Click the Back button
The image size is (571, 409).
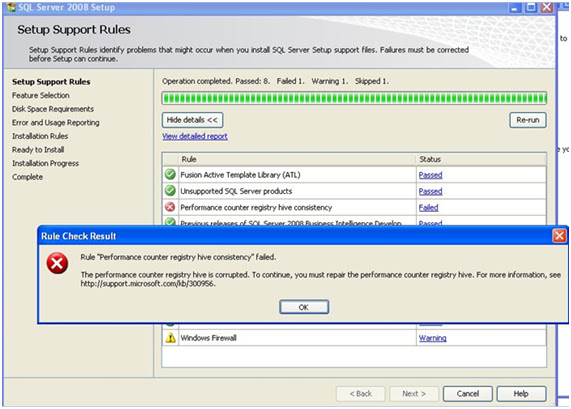(x=361, y=394)
